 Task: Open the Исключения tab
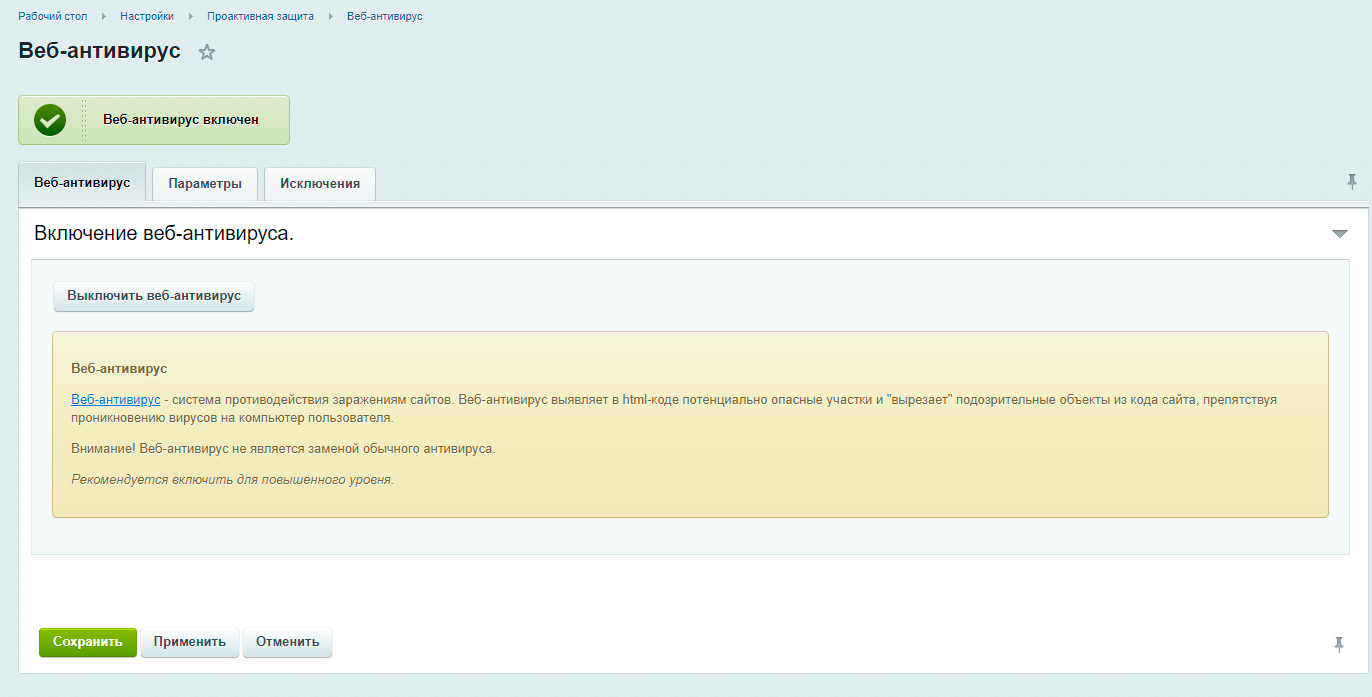[320, 184]
